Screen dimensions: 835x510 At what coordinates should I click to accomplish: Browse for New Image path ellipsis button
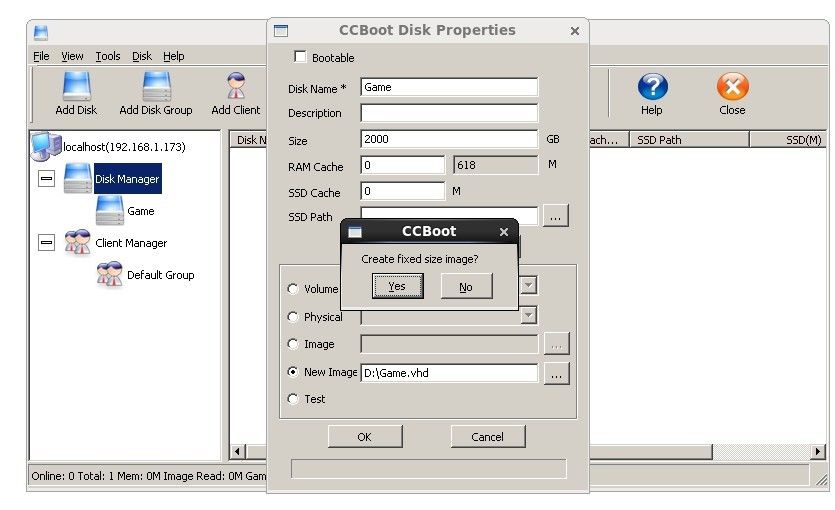tap(556, 374)
